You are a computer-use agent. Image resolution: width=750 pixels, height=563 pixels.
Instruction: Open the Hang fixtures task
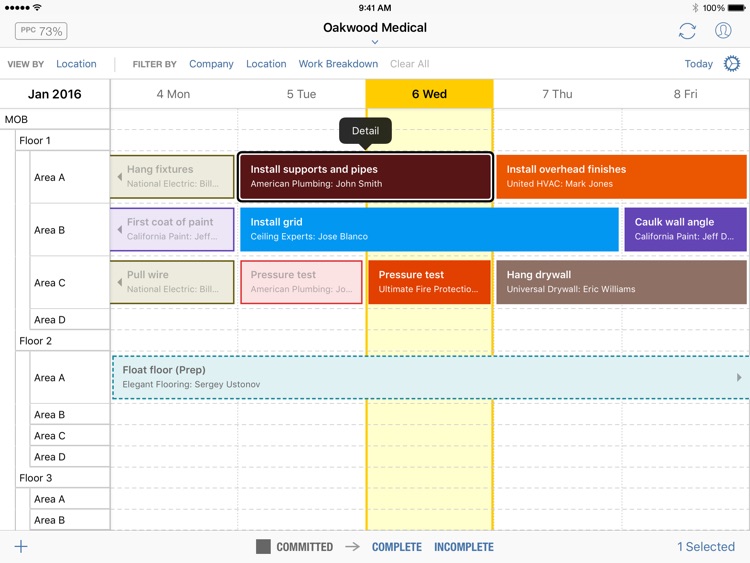tap(172, 177)
